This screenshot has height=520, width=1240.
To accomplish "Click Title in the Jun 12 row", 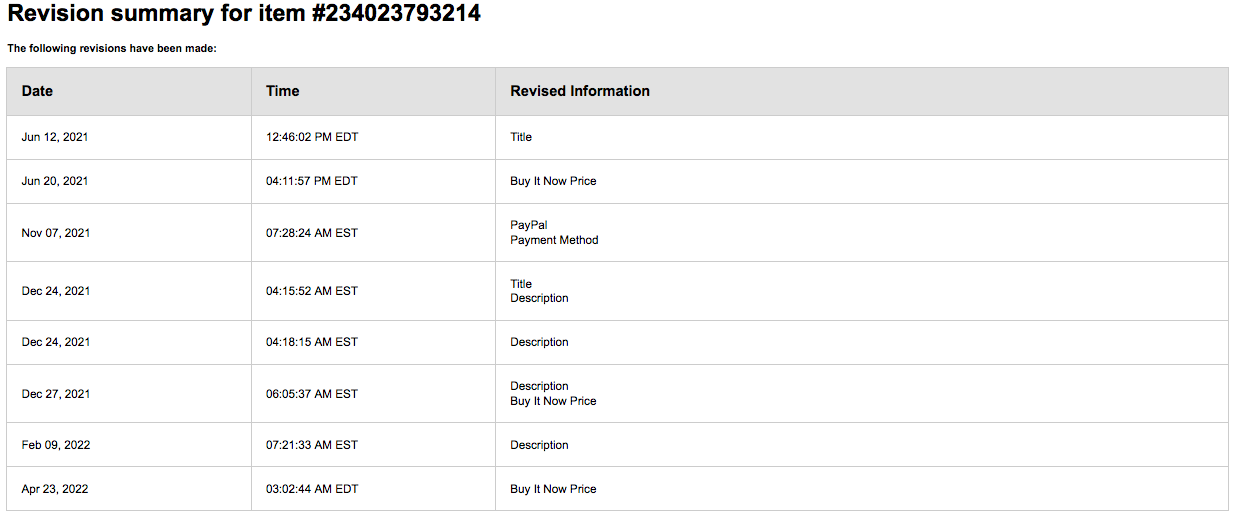I will pyautogui.click(x=521, y=137).
